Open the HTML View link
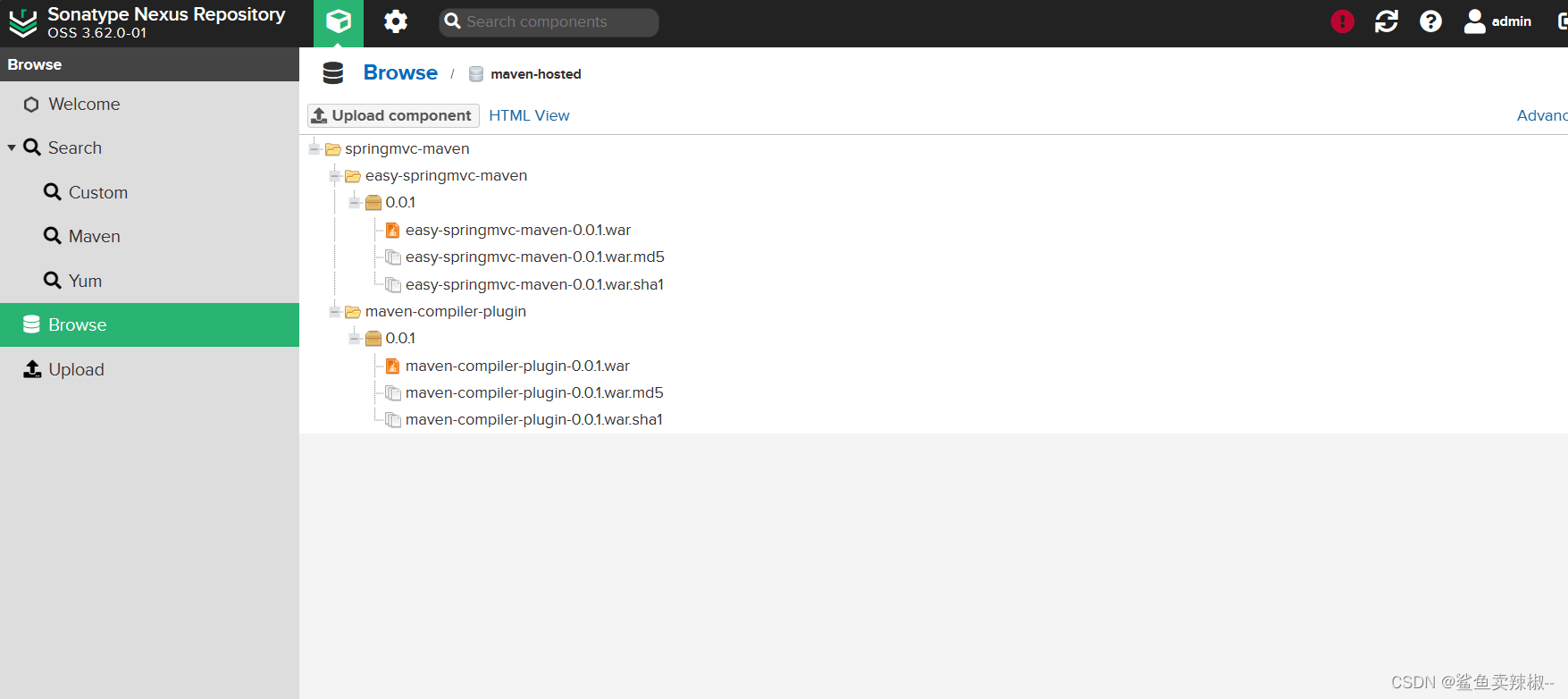The image size is (1568, 699). (529, 115)
